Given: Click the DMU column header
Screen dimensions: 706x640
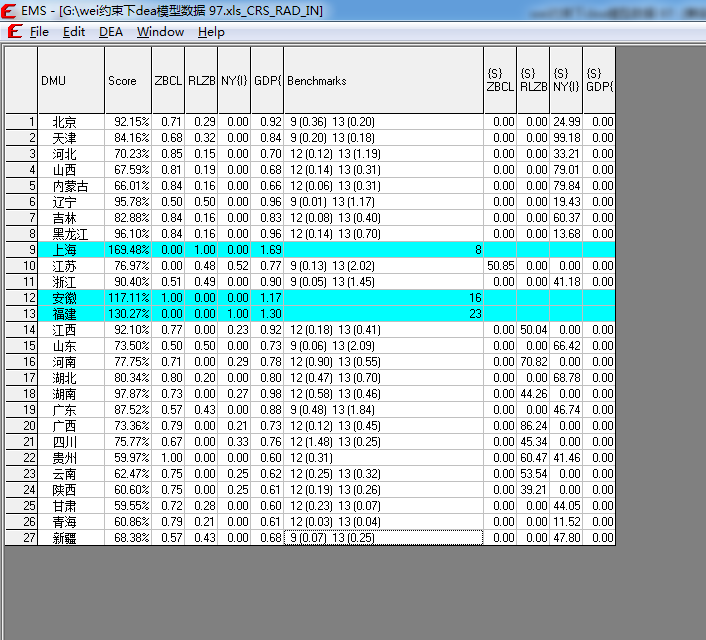Looking at the screenshot, I should coord(71,81).
